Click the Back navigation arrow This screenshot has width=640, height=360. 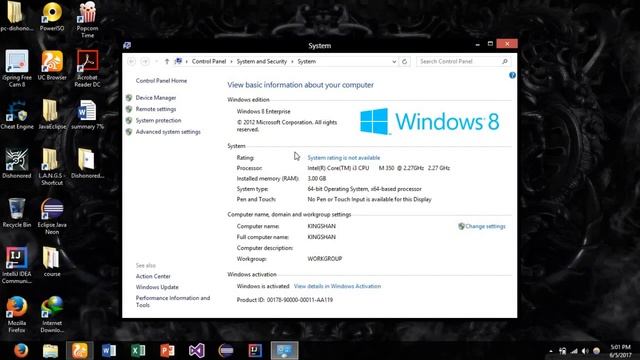click(131, 61)
